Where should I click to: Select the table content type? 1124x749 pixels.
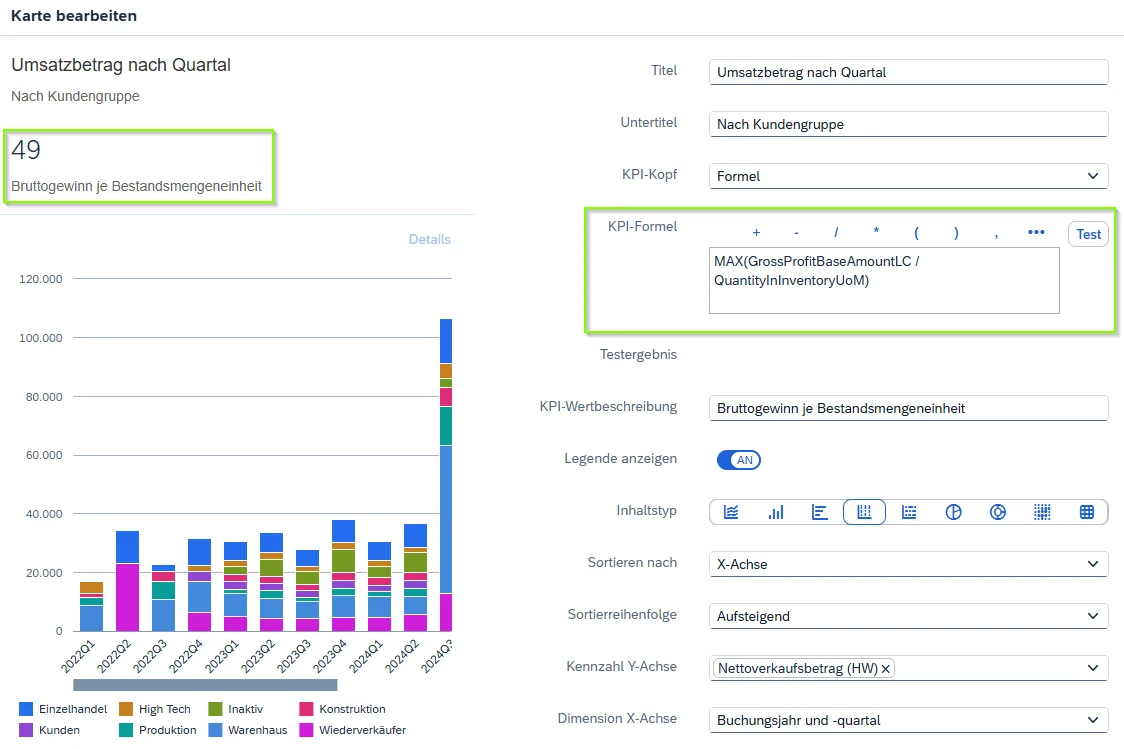(x=1086, y=512)
